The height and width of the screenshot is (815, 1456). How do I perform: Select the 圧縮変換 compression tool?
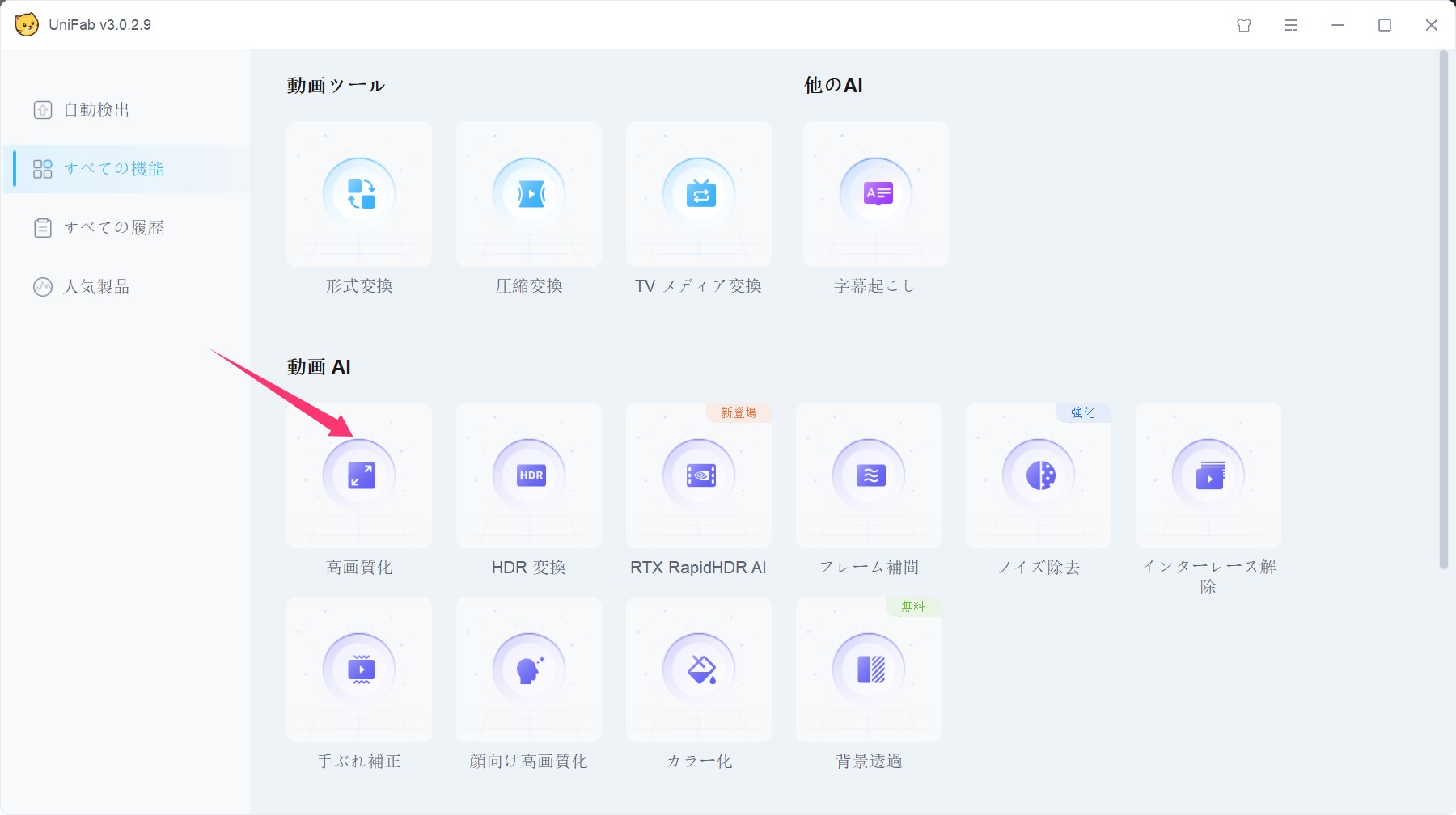[528, 194]
